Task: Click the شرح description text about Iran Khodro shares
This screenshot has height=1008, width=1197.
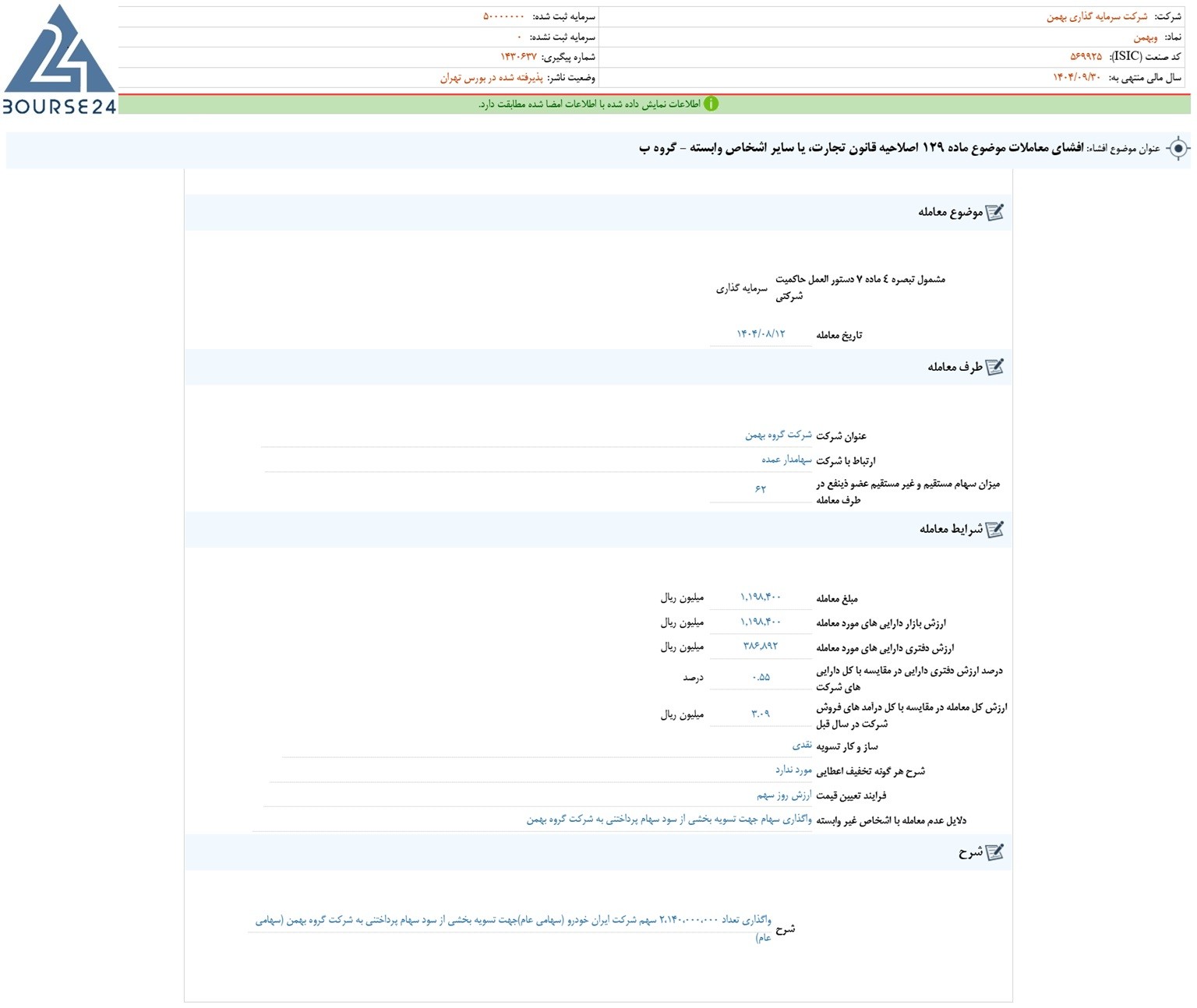Action: [514, 929]
